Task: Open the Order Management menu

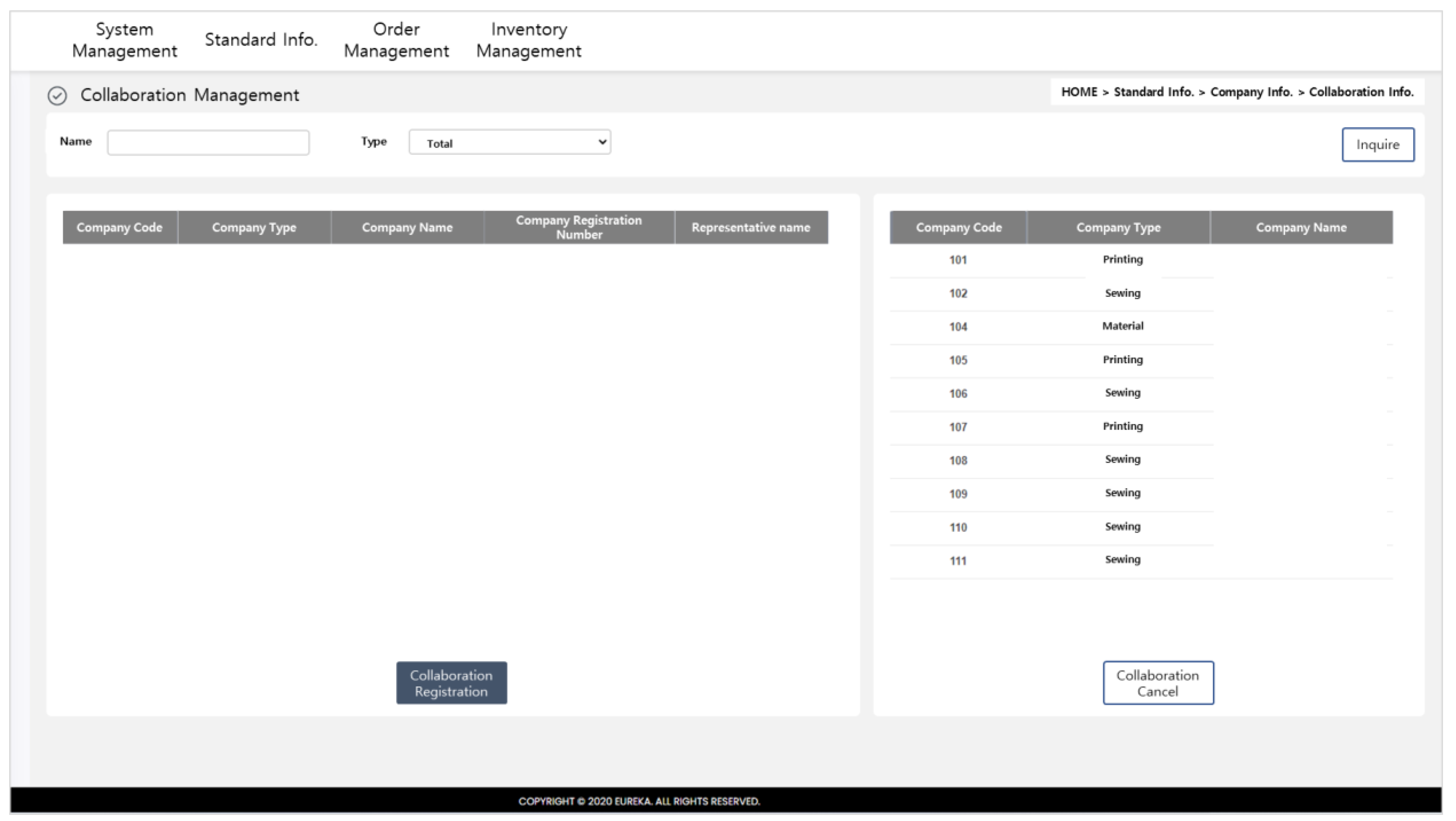Action: 396,40
